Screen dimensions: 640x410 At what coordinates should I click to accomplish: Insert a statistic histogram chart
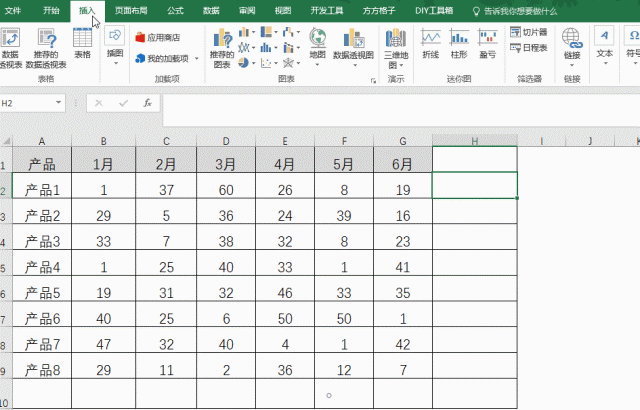(269, 48)
